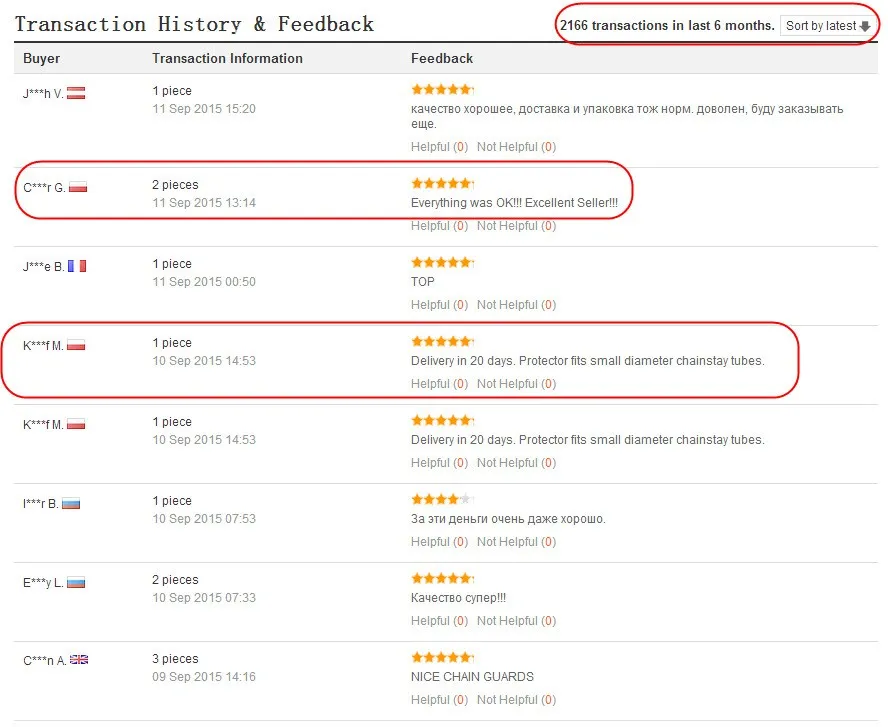Screen dimensions: 888x727
Task: Click the UK flag beside C***n A.
Action: coord(79,660)
